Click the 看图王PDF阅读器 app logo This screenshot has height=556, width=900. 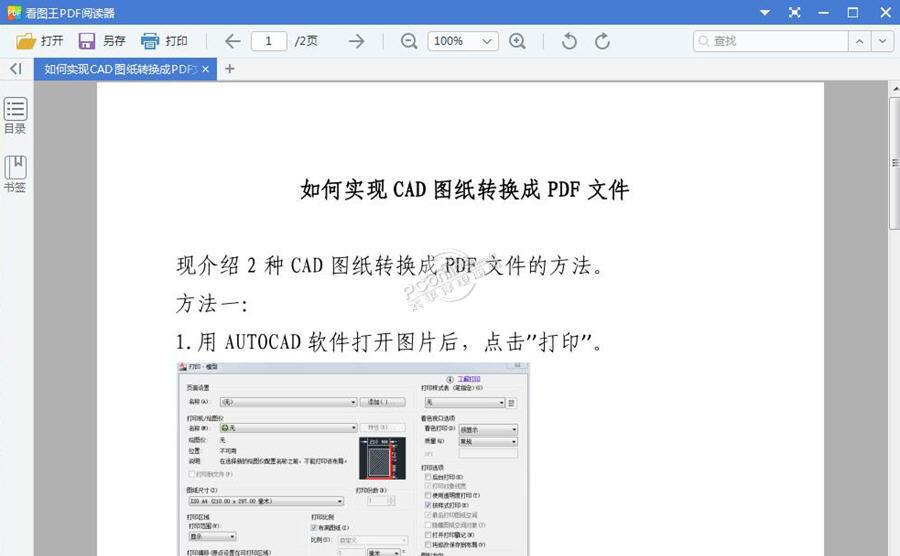pyautogui.click(x=14, y=12)
